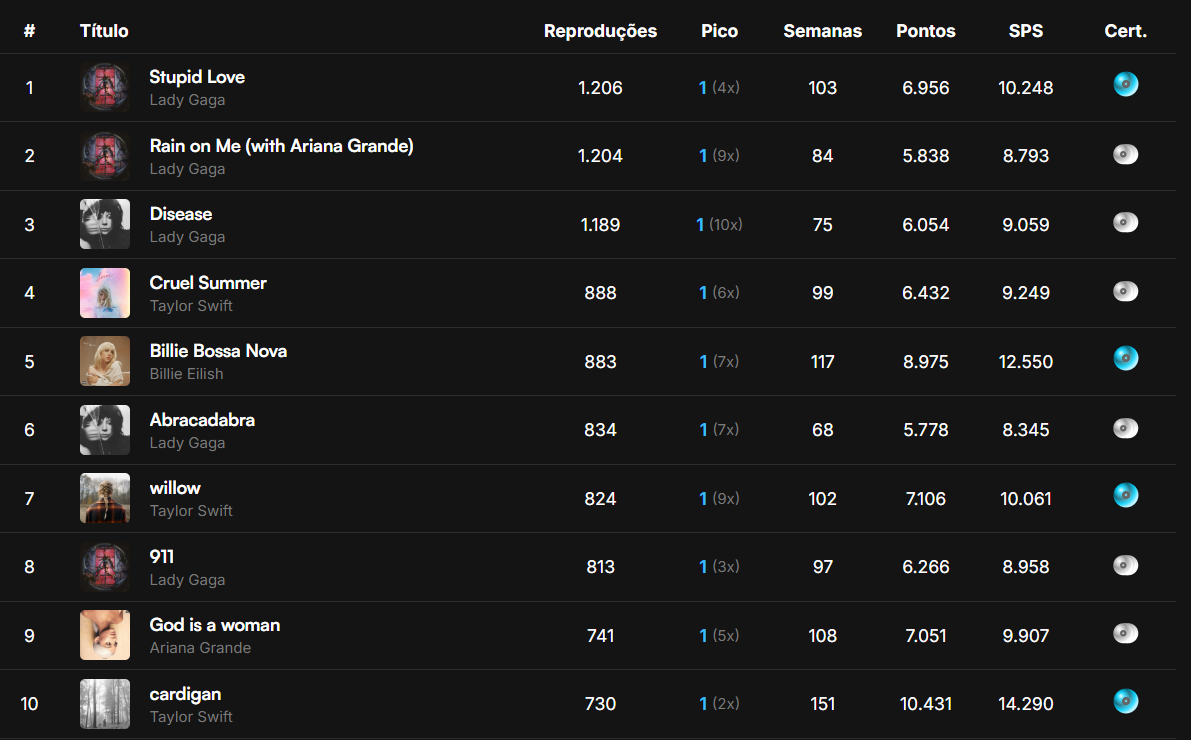The width and height of the screenshot is (1191, 740).
Task: Click the Semanas column header
Action: 823,31
